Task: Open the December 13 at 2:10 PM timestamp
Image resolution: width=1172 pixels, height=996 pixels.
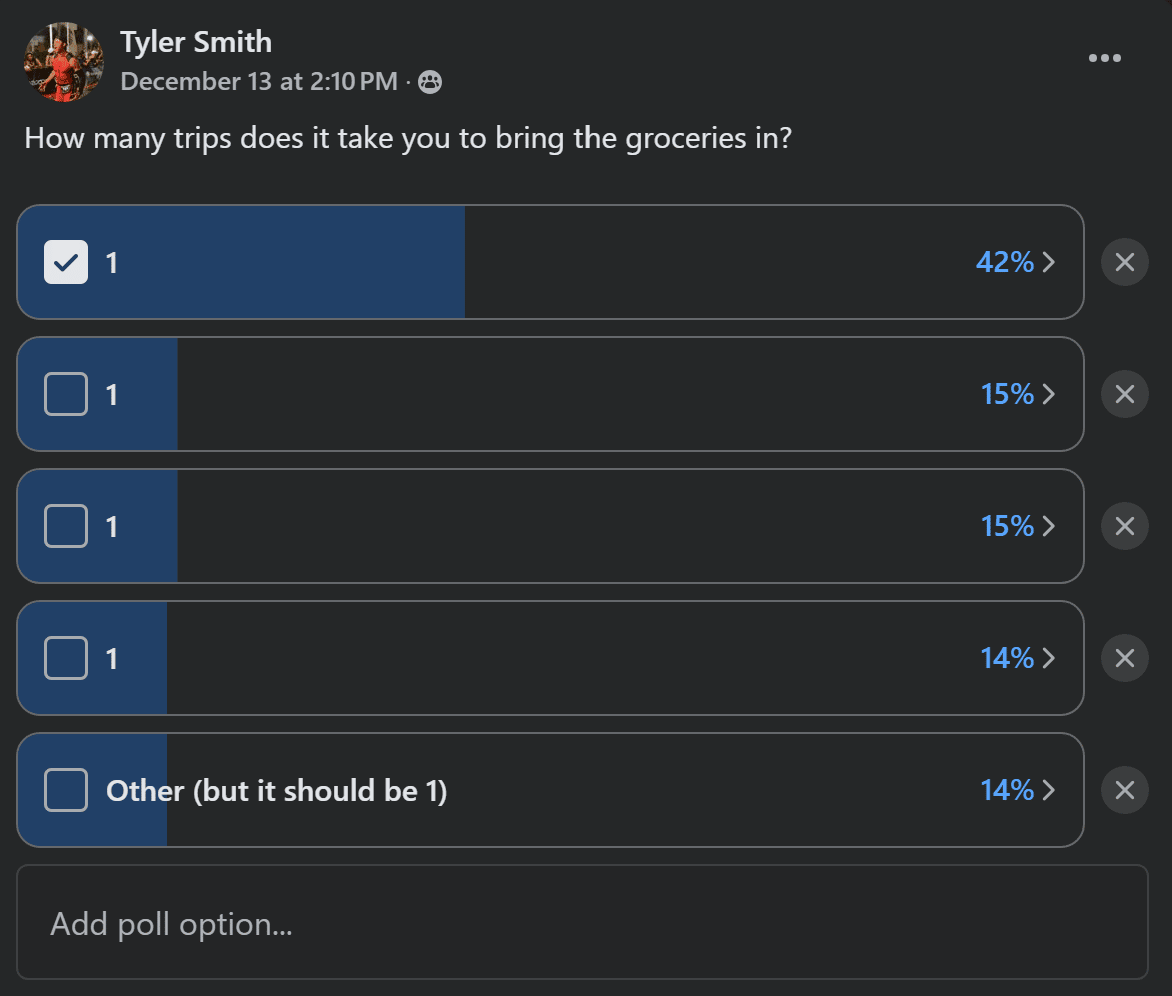Action: tap(259, 81)
